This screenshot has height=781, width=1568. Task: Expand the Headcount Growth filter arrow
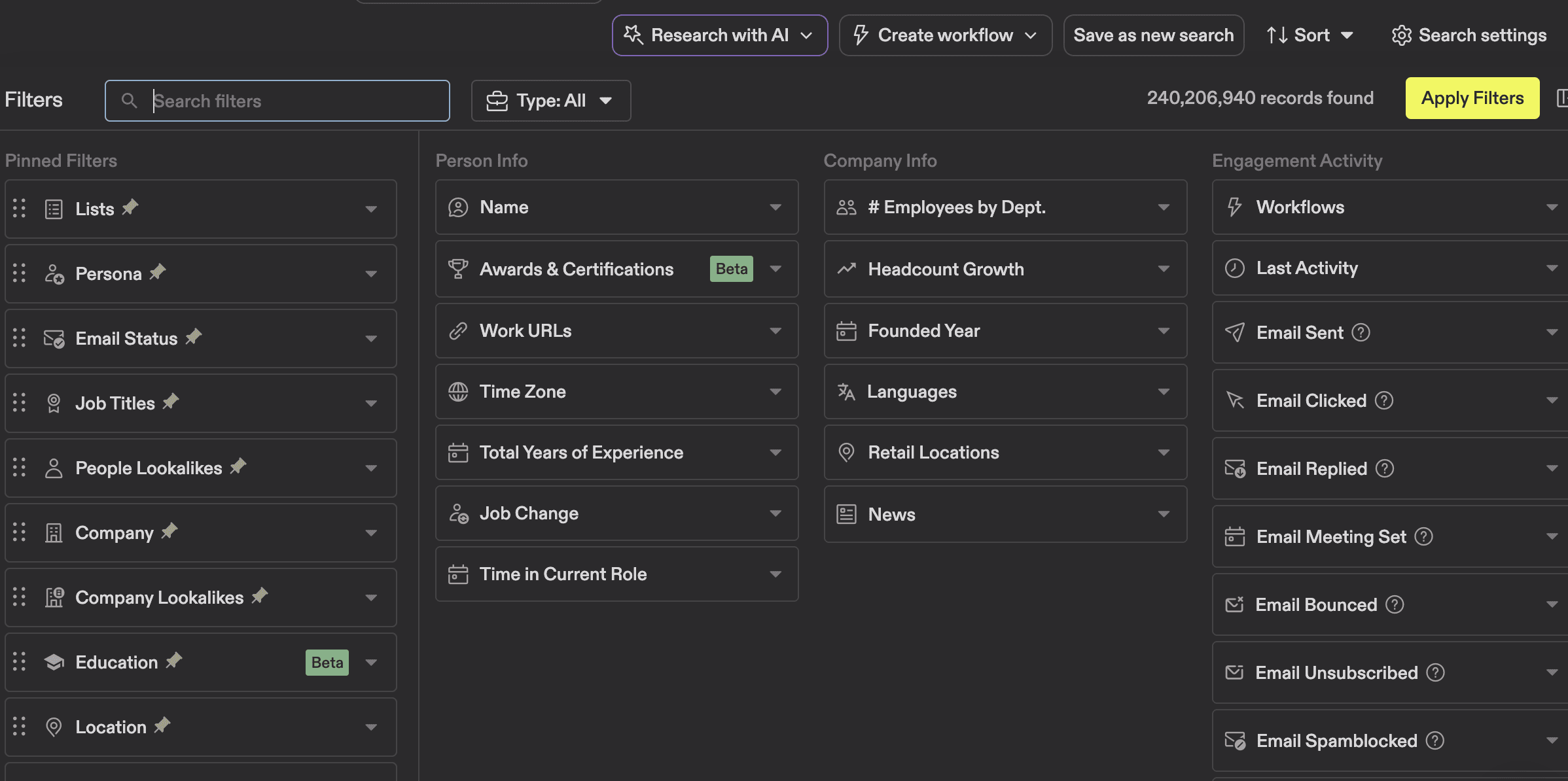point(1163,269)
